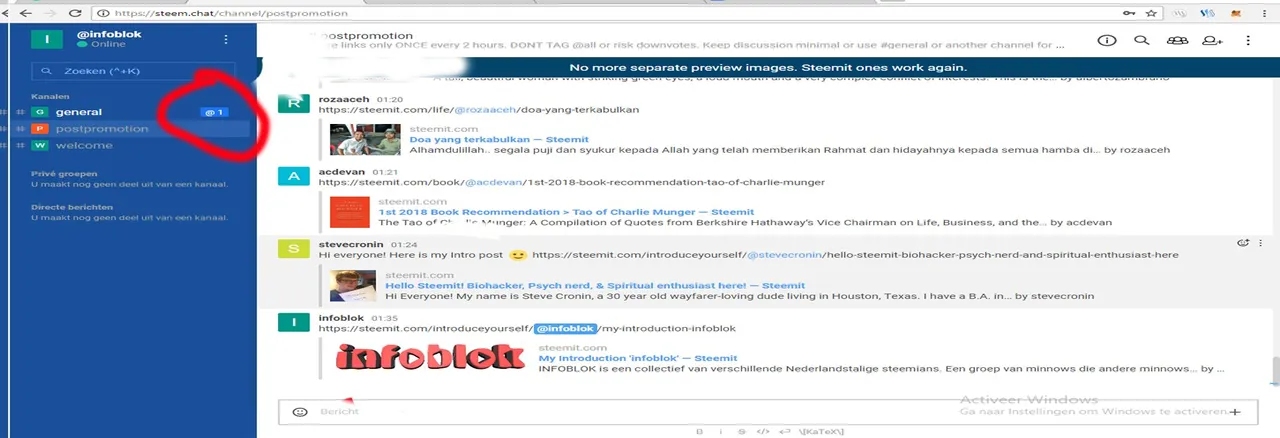The image size is (1280, 438).
Task: Apply strikethrough with S button
Action: (741, 431)
